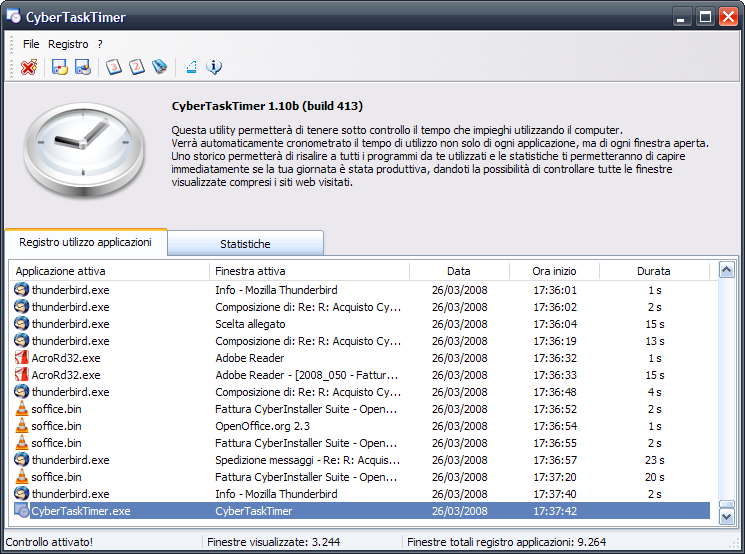Click 'Finestre totali registro applicazioni: 9.264' status
The width and height of the screenshot is (745, 554).
pyautogui.click(x=506, y=542)
